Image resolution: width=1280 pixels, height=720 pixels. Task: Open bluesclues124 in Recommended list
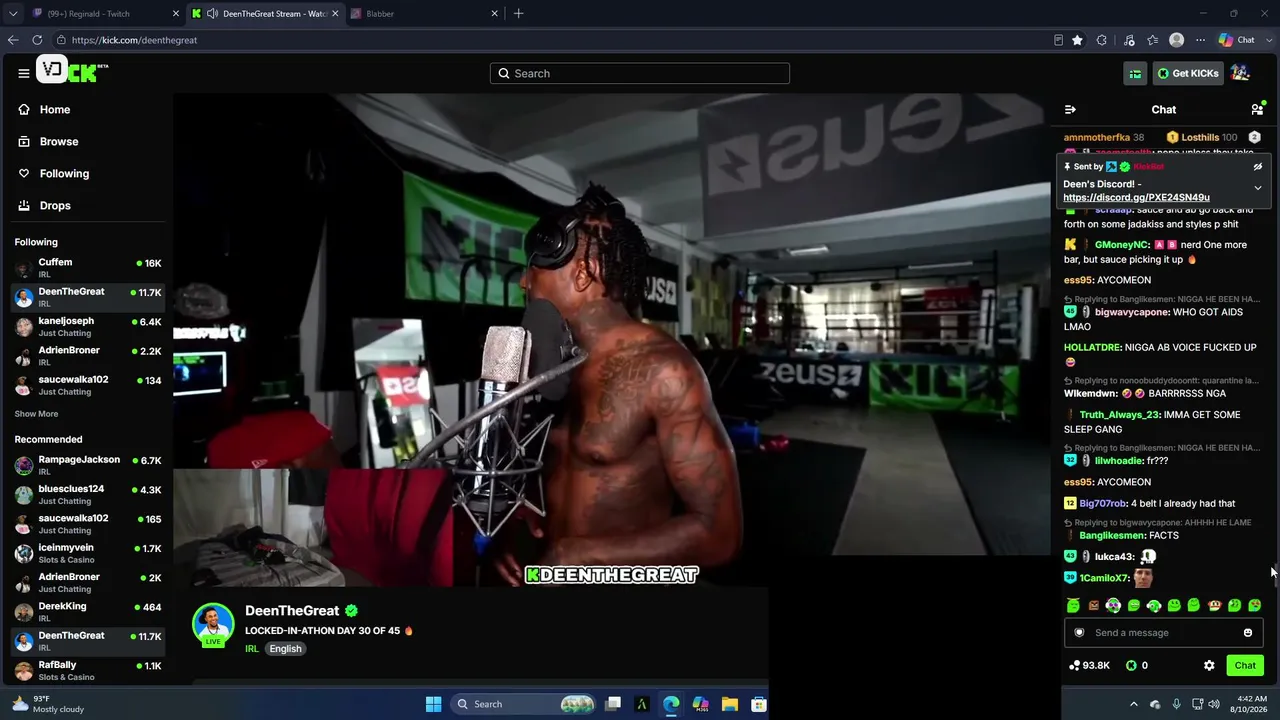point(88,495)
